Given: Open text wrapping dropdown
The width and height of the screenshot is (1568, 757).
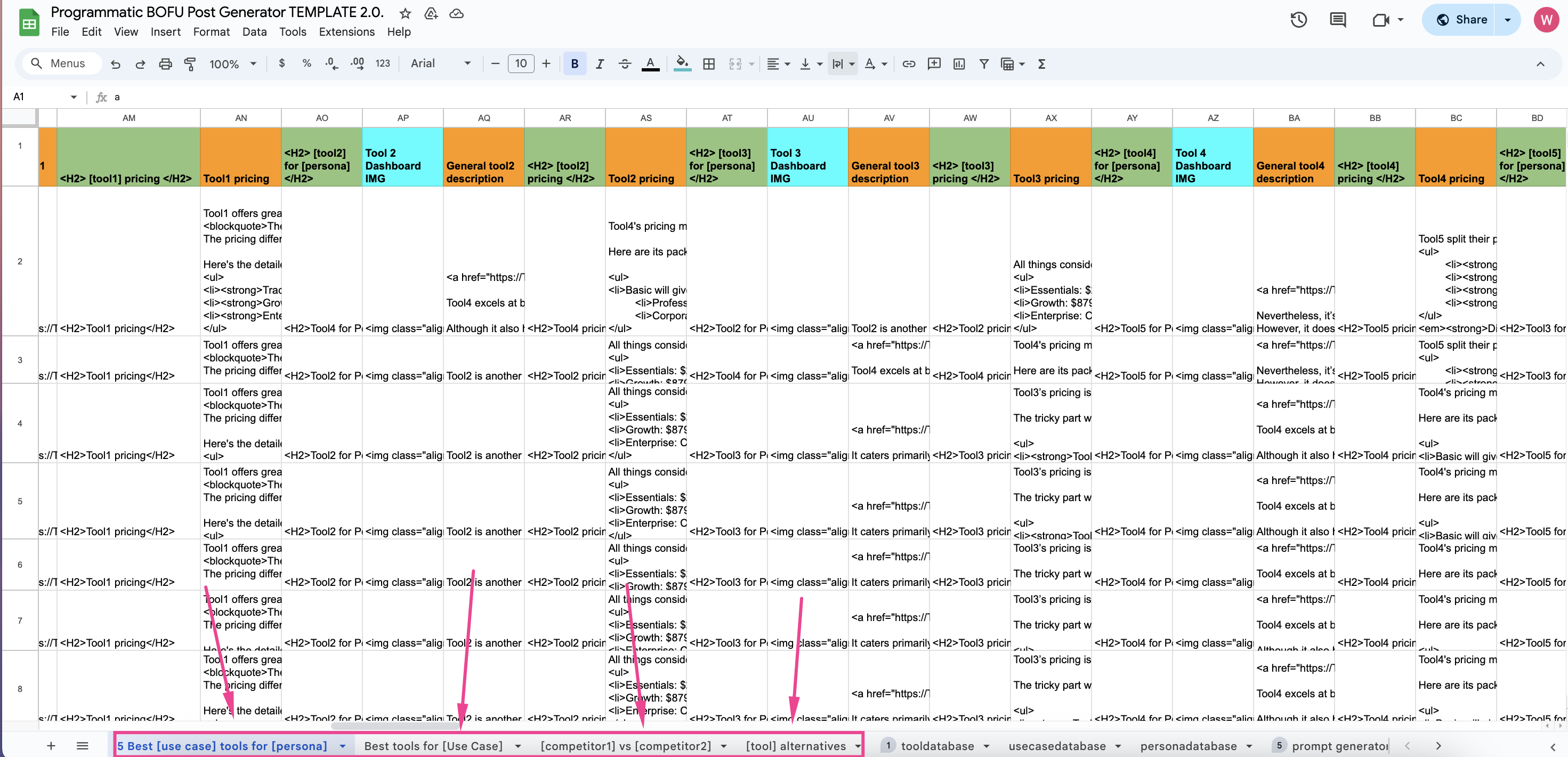Looking at the screenshot, I should [843, 64].
